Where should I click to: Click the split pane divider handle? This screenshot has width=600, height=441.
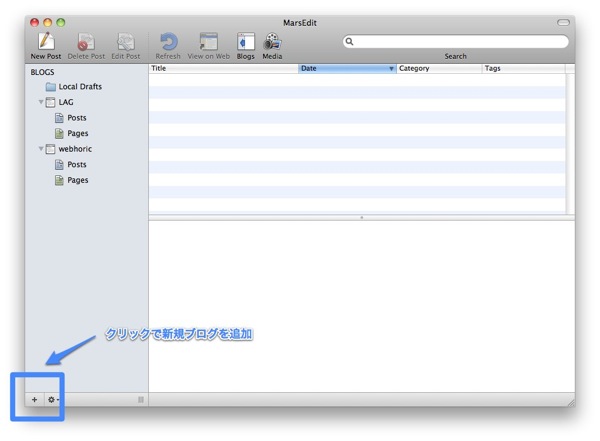[x=361, y=217]
